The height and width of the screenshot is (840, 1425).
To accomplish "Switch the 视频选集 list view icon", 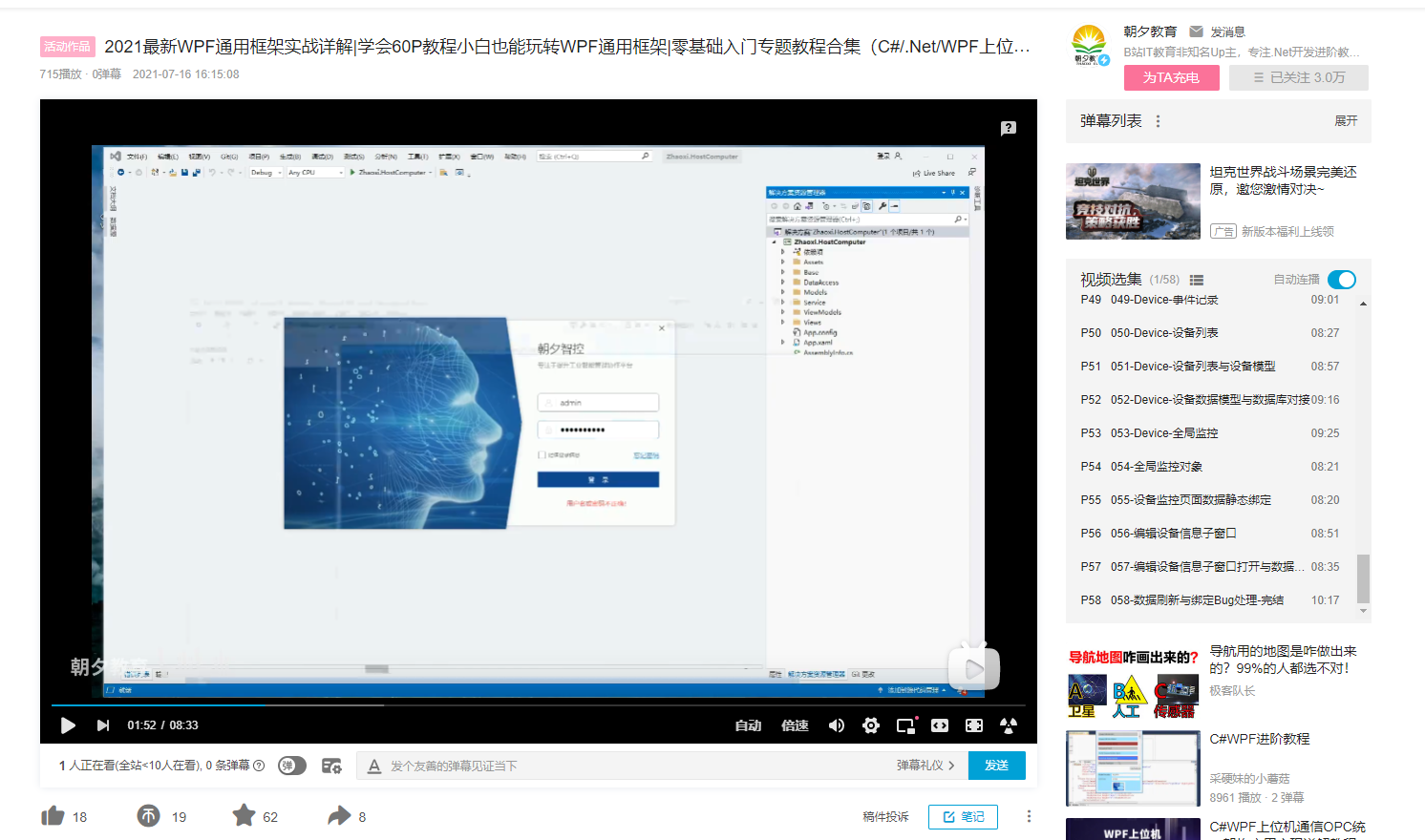I will click(x=1197, y=280).
